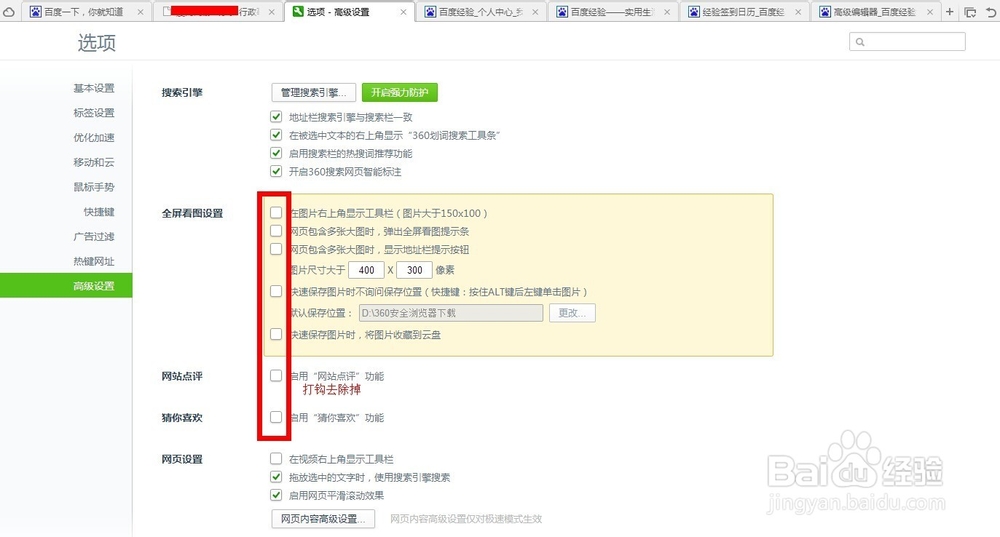Enable the 猜你喜欢 feature checkbox

tap(276, 417)
